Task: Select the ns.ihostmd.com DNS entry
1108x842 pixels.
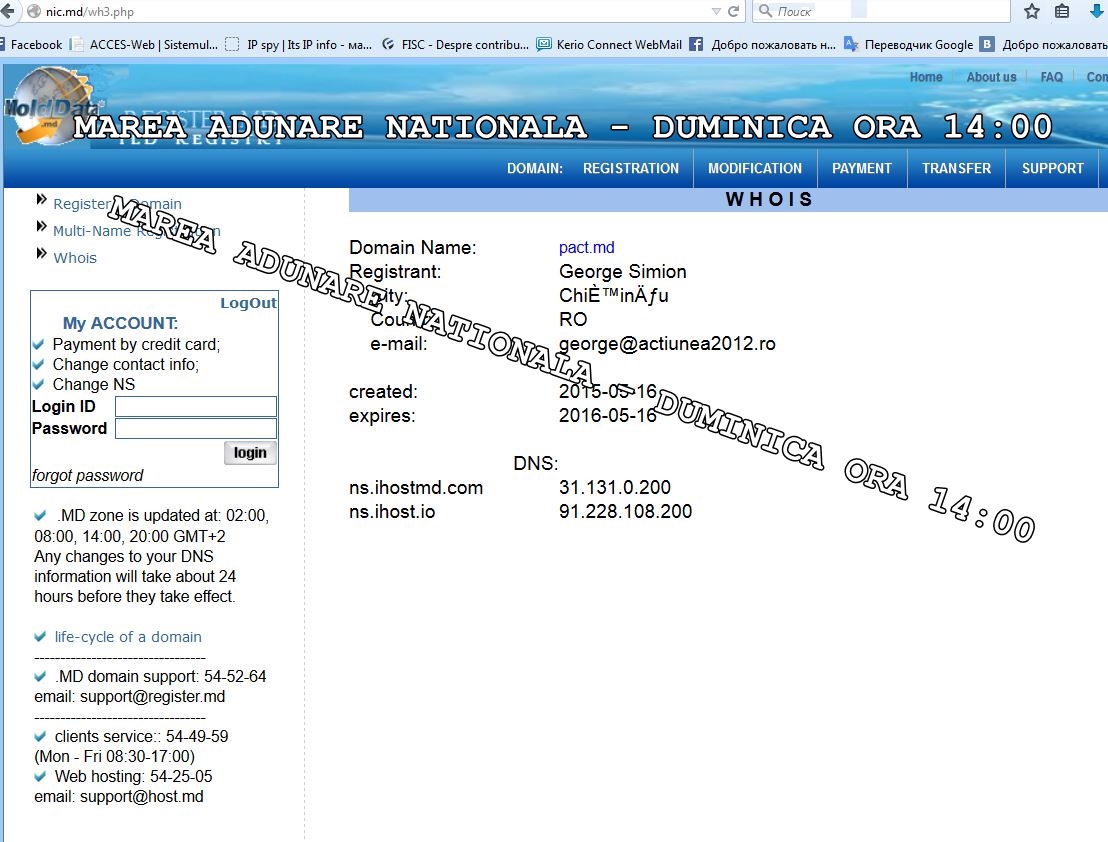Action: (x=416, y=488)
